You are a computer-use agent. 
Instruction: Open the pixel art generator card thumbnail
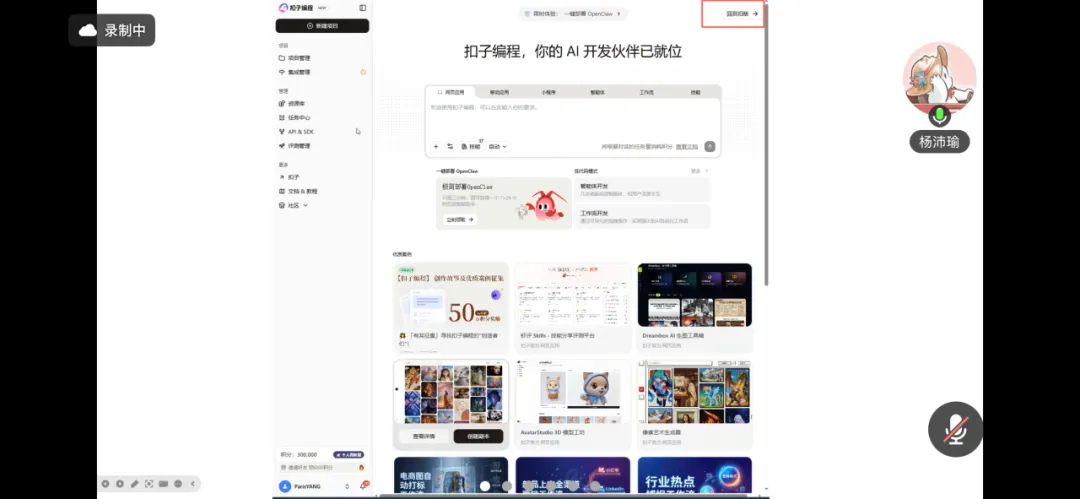(695, 392)
